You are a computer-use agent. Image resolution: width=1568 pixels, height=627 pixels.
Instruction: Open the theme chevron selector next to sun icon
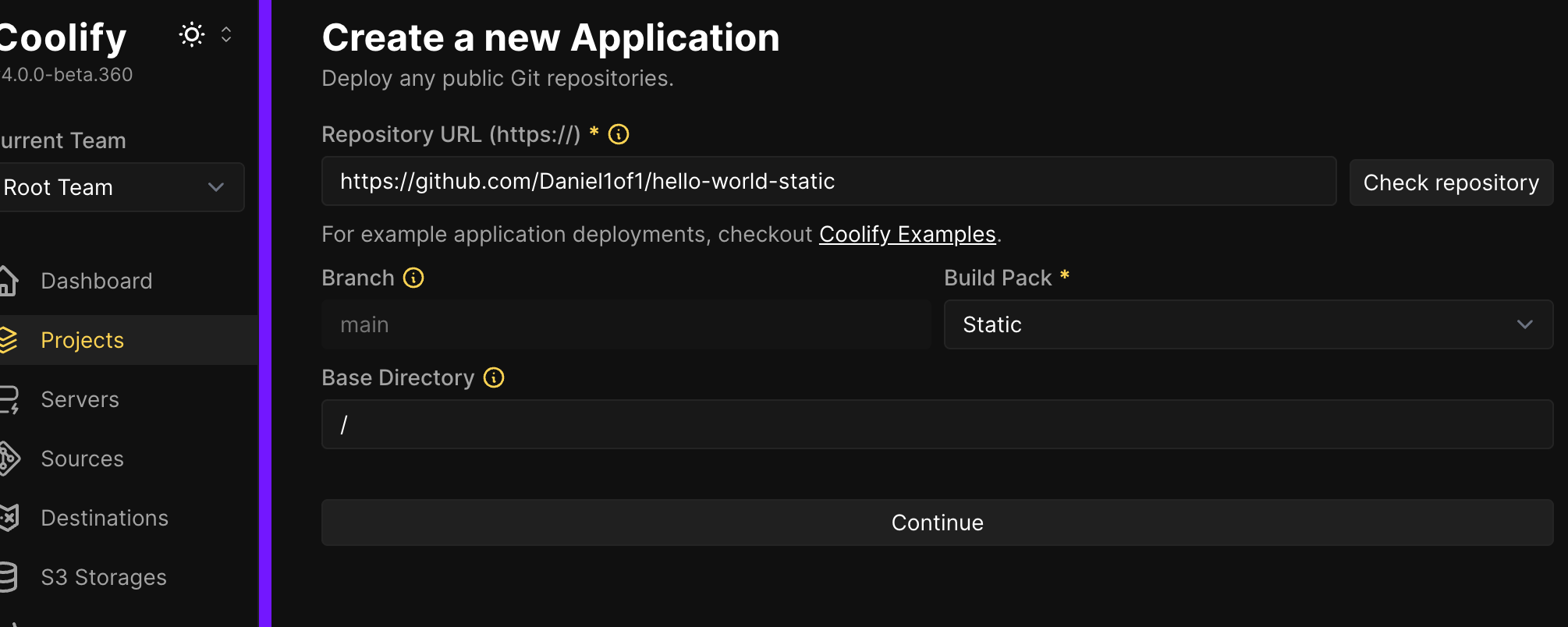(226, 34)
